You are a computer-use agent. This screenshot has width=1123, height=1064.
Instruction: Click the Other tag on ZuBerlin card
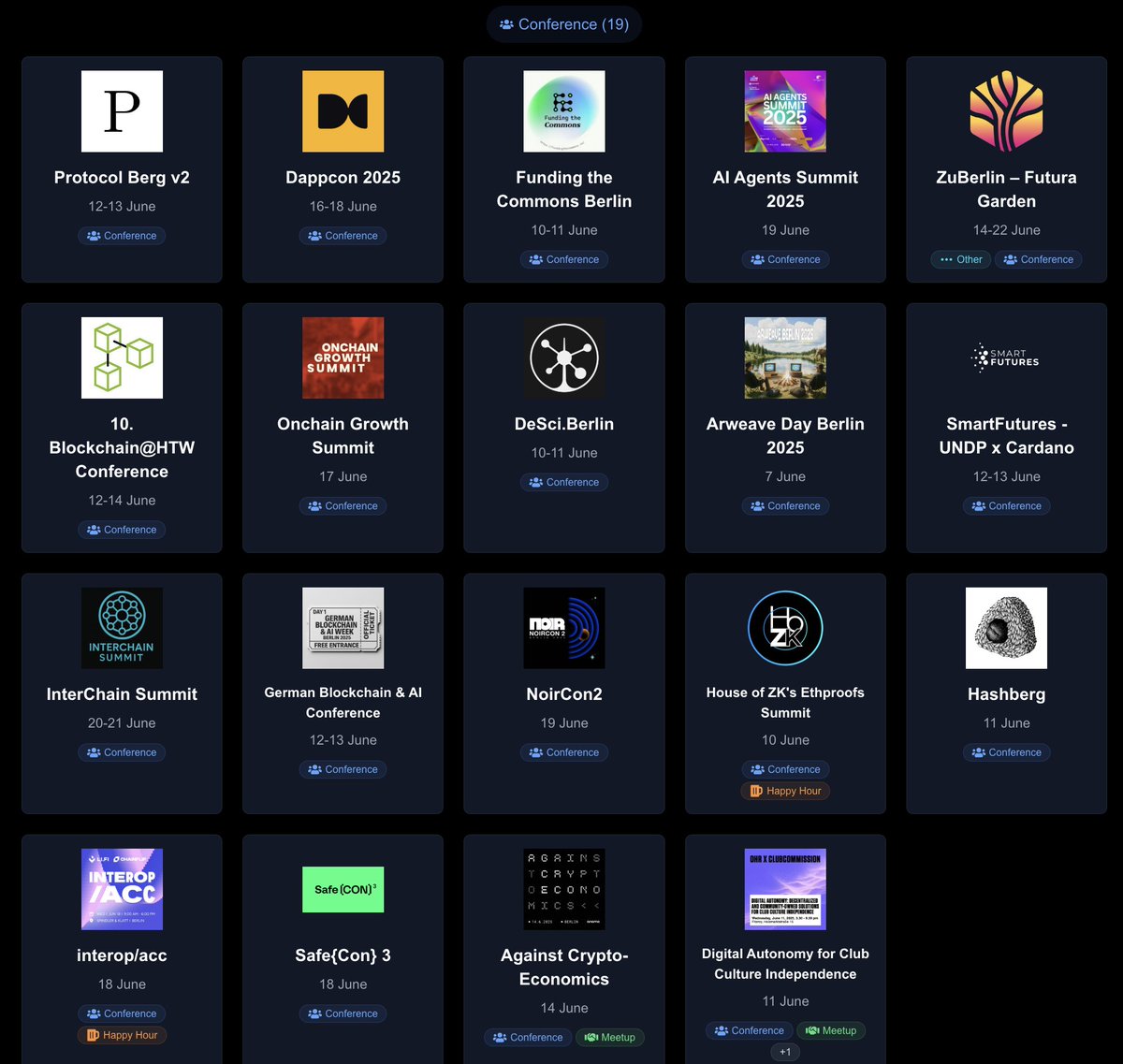(x=961, y=260)
